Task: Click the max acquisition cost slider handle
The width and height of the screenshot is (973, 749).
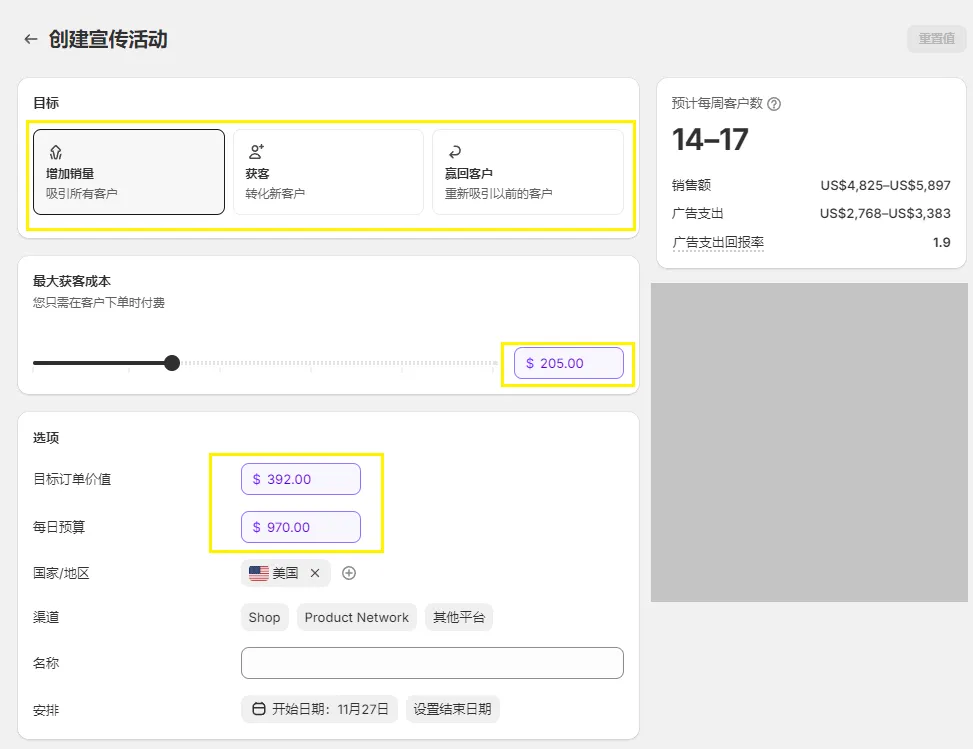Action: click(x=172, y=363)
